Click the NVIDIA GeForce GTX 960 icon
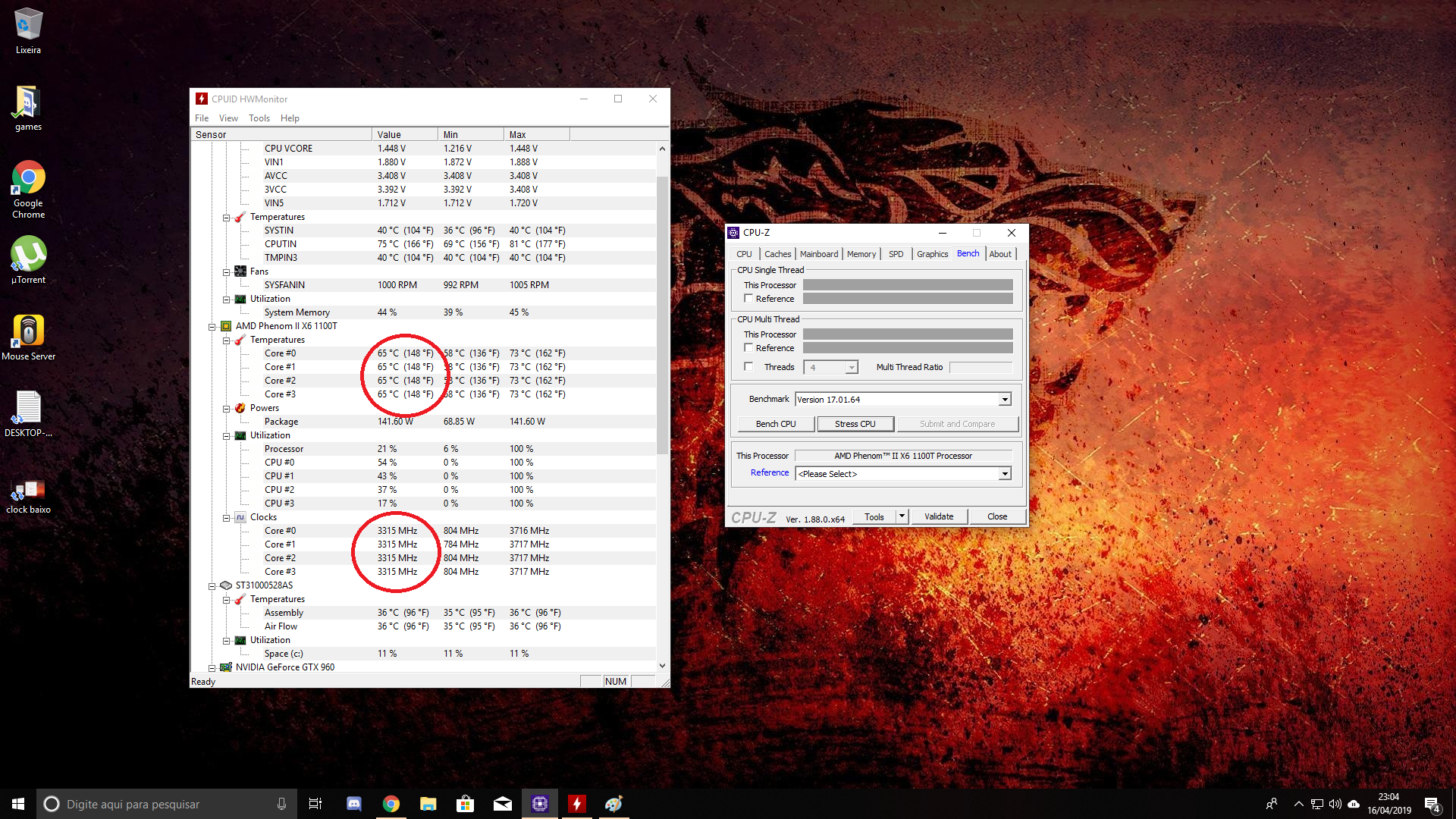The width and height of the screenshot is (1456, 819). click(x=226, y=667)
